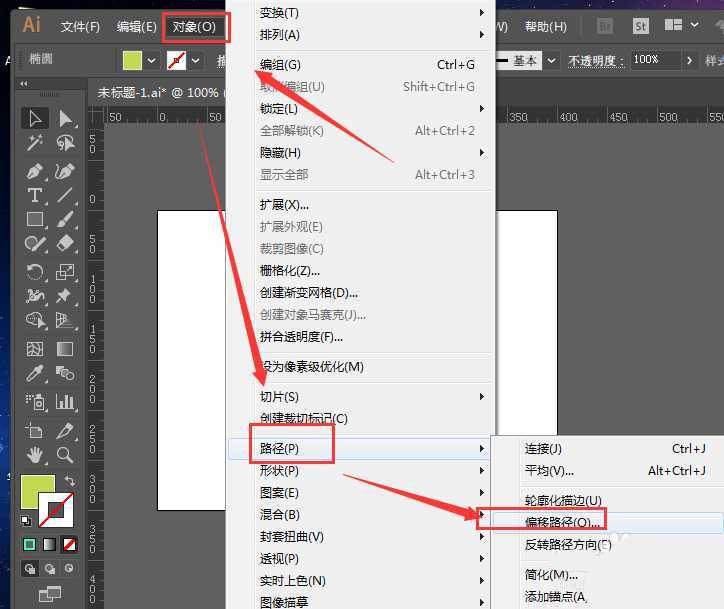Select the Selection arrow tool
This screenshot has height=609, width=724.
(35, 119)
